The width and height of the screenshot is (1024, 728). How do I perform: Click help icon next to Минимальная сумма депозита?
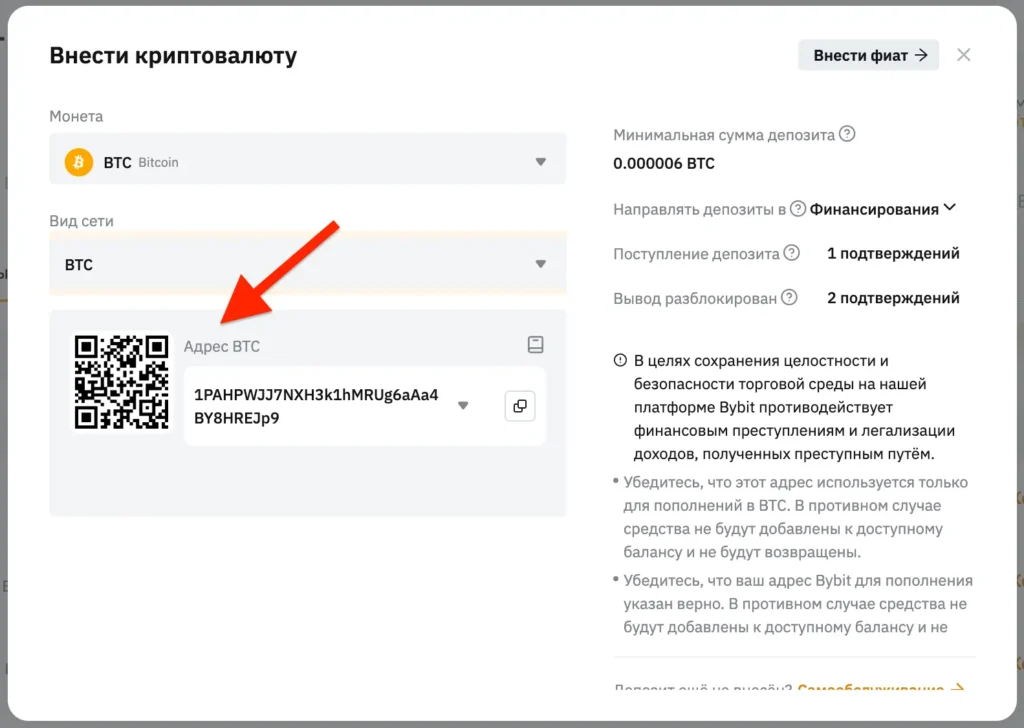pos(847,134)
